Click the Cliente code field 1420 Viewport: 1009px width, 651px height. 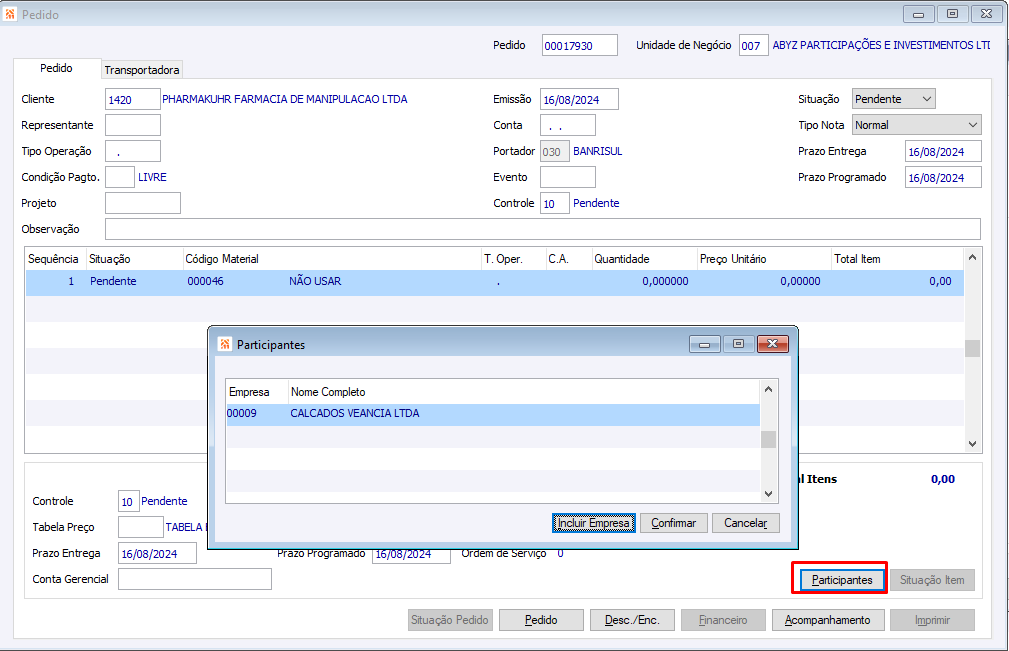[133, 99]
